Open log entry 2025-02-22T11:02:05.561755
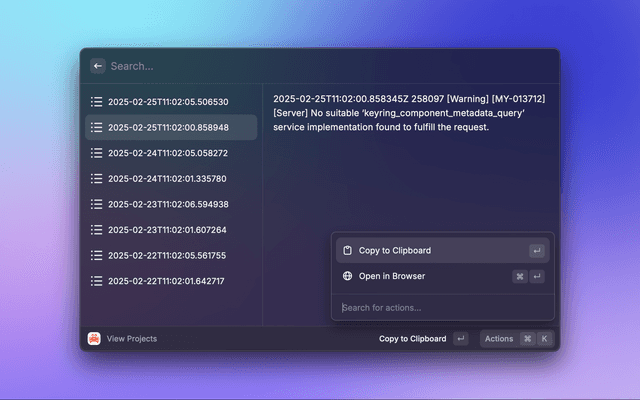This screenshot has width=640, height=400. click(168, 255)
